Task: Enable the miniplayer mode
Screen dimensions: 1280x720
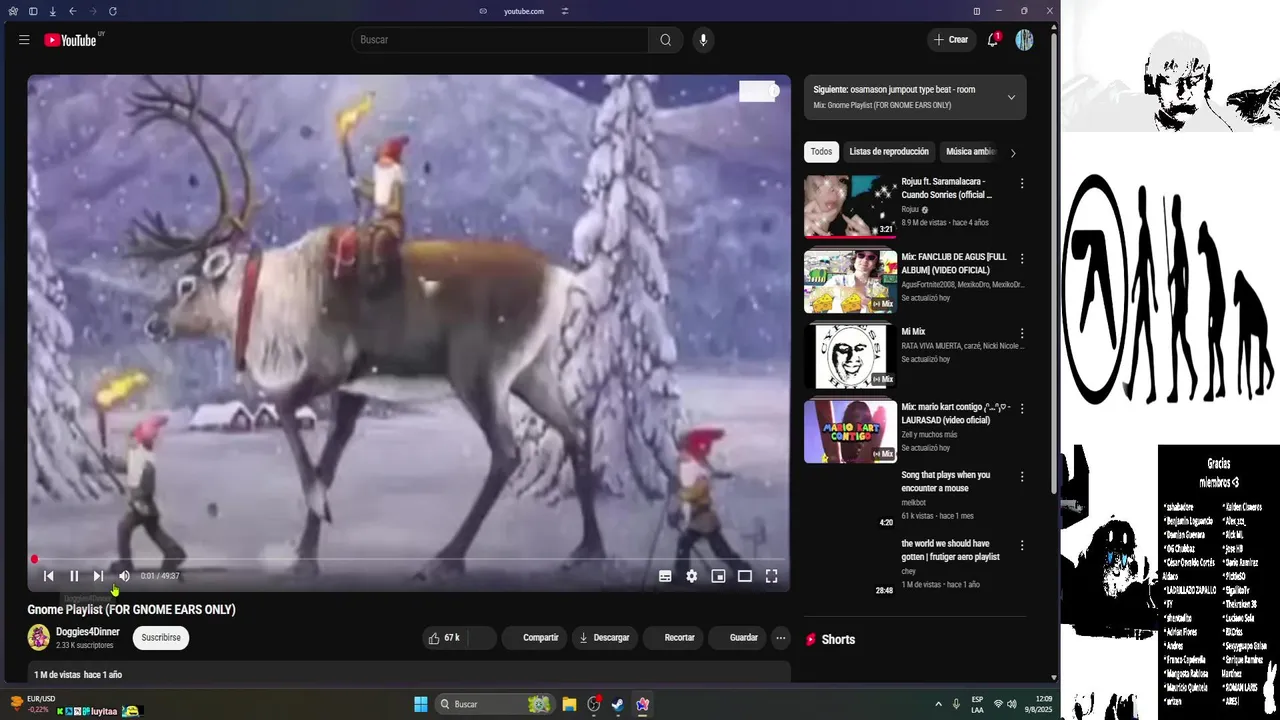Action: [718, 576]
